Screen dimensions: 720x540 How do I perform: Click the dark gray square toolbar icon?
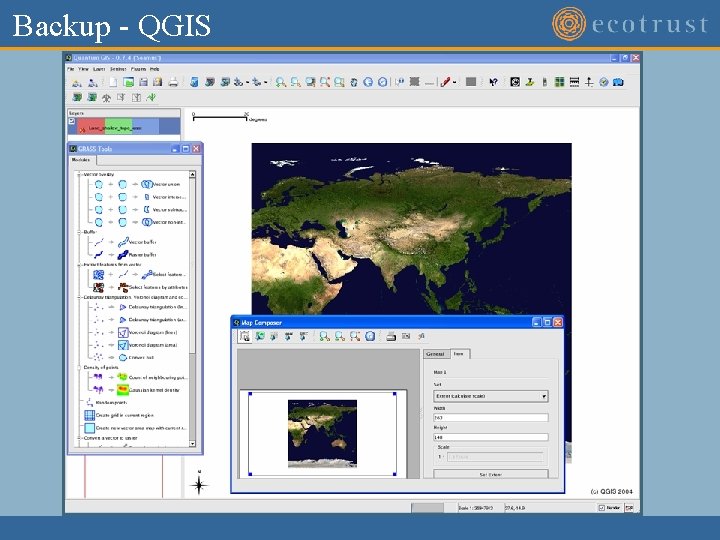[471, 82]
